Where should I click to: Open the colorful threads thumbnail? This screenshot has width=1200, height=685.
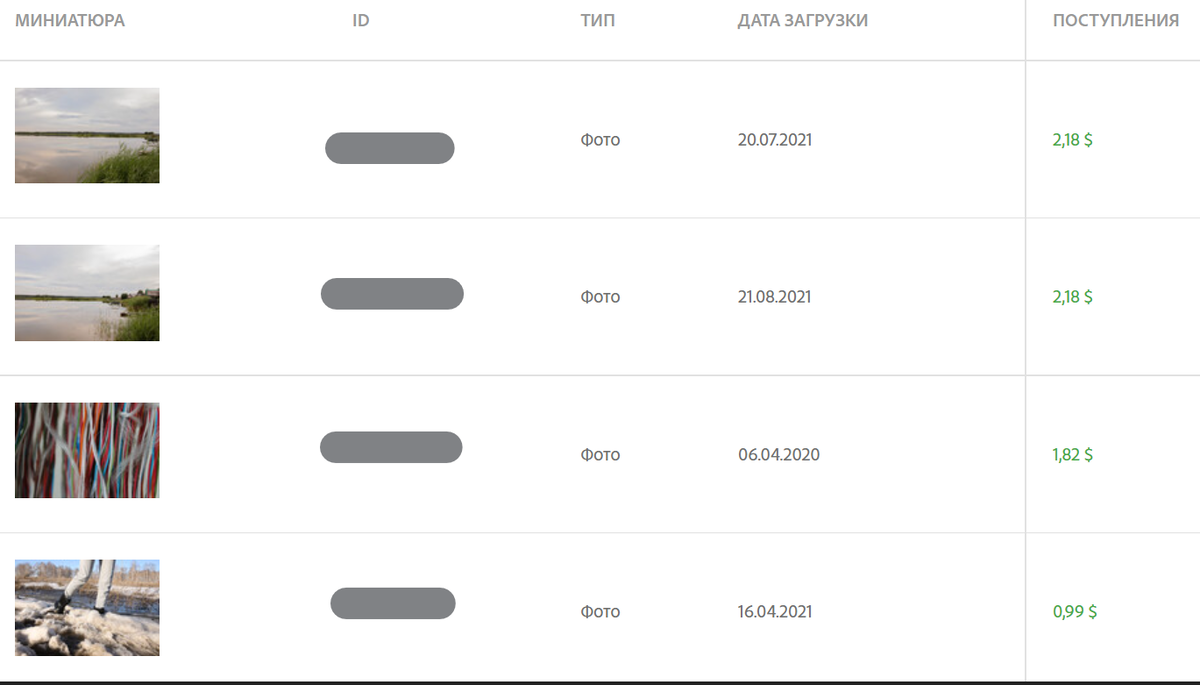pos(87,450)
